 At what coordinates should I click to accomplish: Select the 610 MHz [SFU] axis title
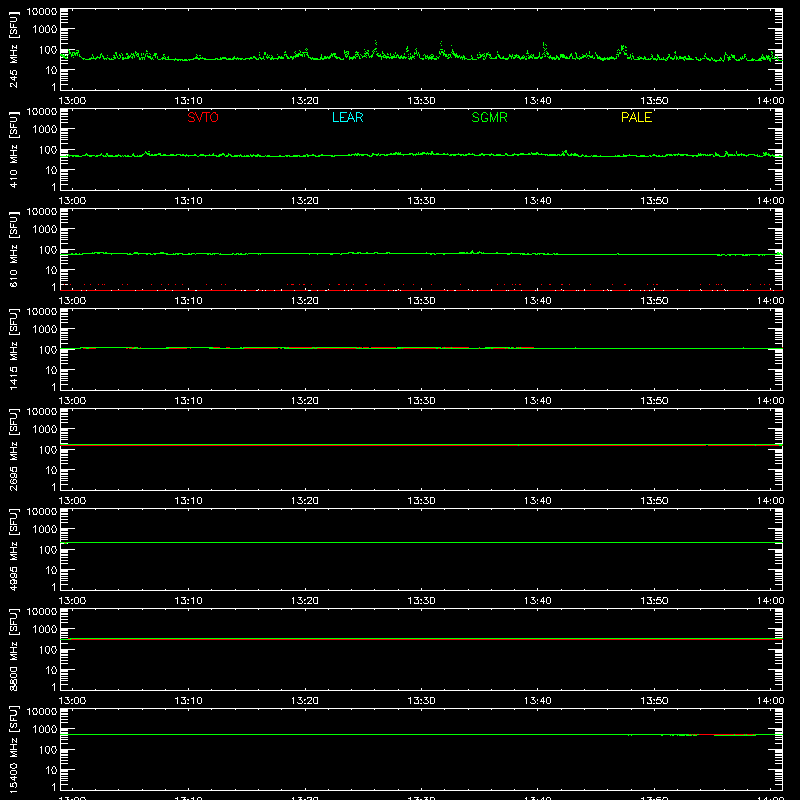pyautogui.click(x=14, y=250)
